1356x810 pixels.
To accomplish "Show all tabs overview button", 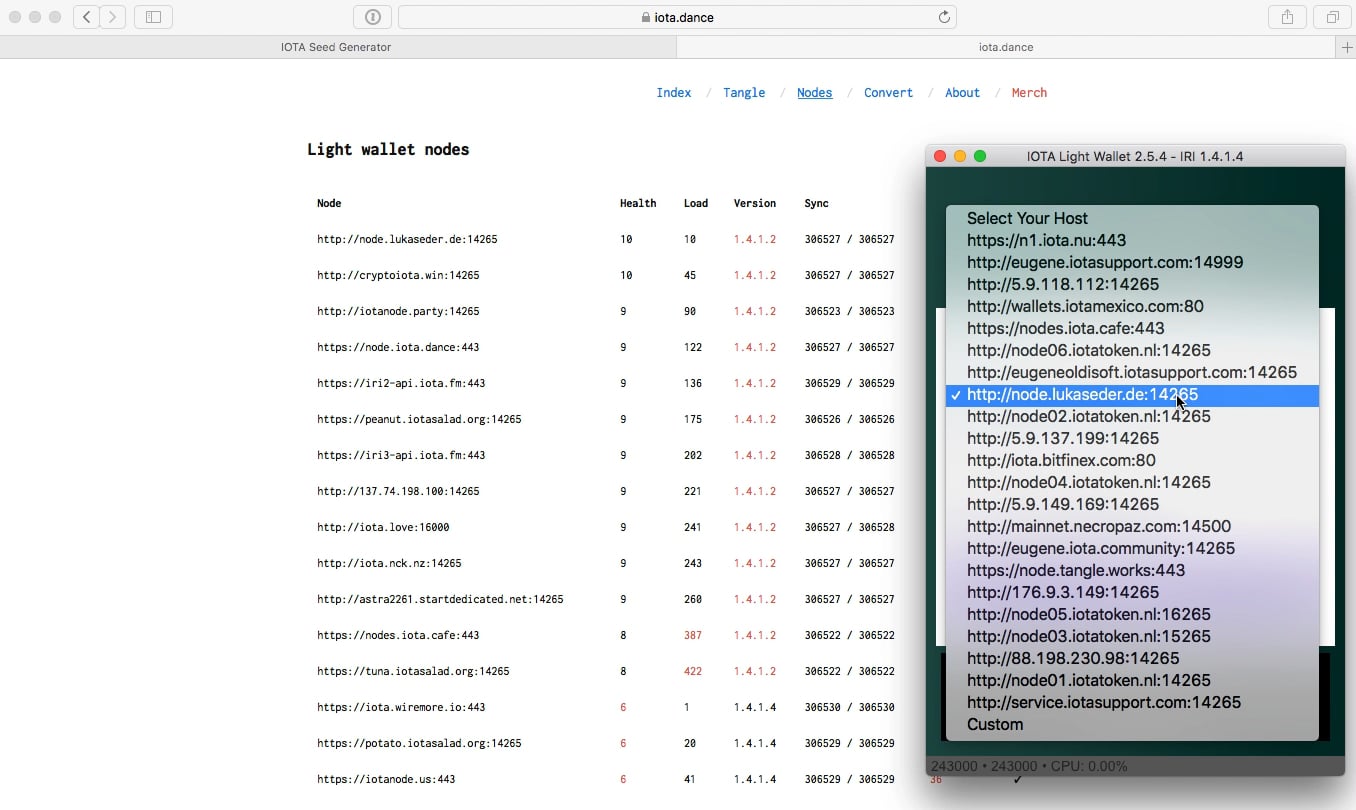I will coord(1332,17).
